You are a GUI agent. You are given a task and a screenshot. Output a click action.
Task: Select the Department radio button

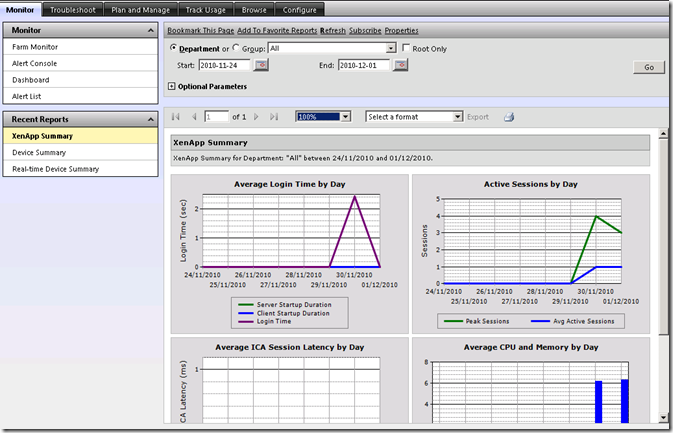174,48
